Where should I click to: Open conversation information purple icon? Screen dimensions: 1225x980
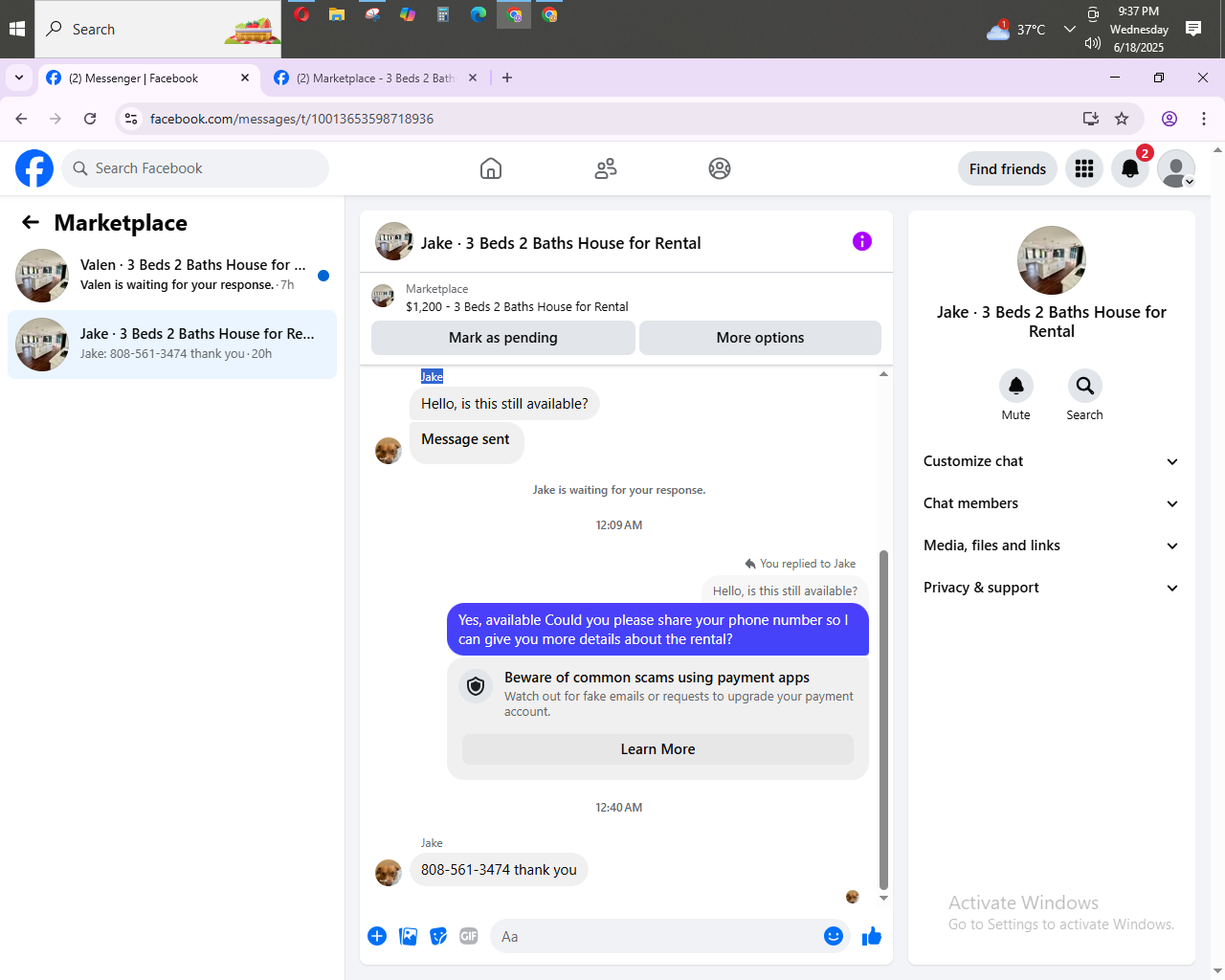click(x=862, y=241)
